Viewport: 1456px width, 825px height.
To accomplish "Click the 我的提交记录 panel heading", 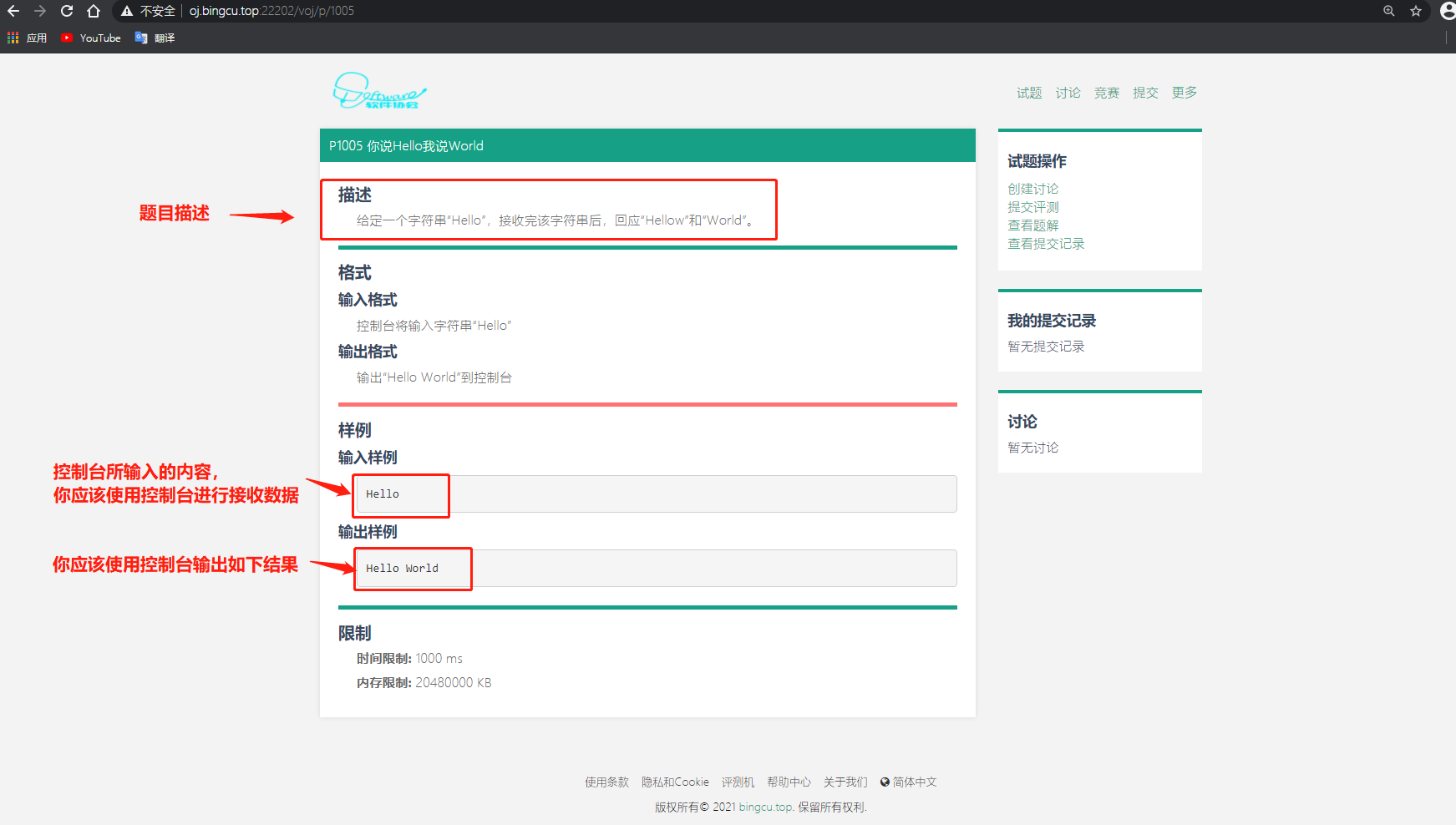I will click(x=1052, y=321).
